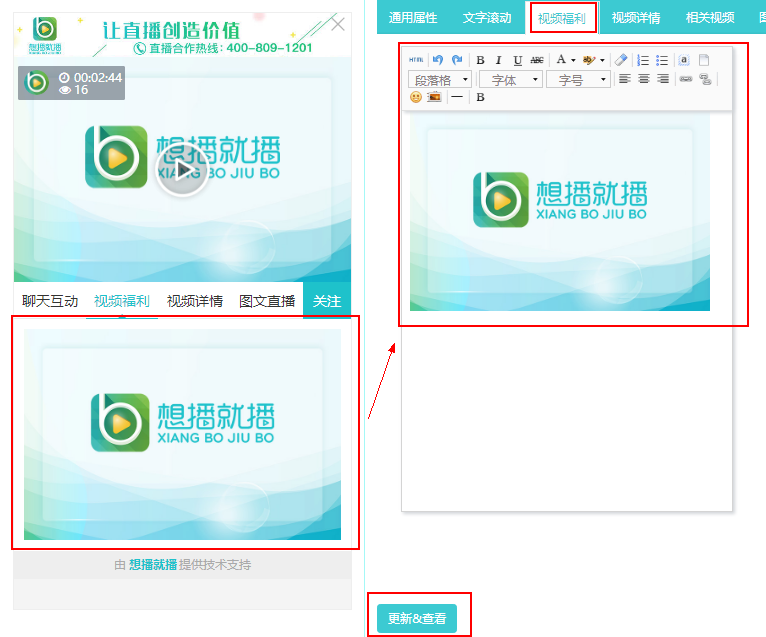Viewport: 766px width, 637px height.
Task: Insert an ordered numbered list
Action: pyautogui.click(x=643, y=60)
